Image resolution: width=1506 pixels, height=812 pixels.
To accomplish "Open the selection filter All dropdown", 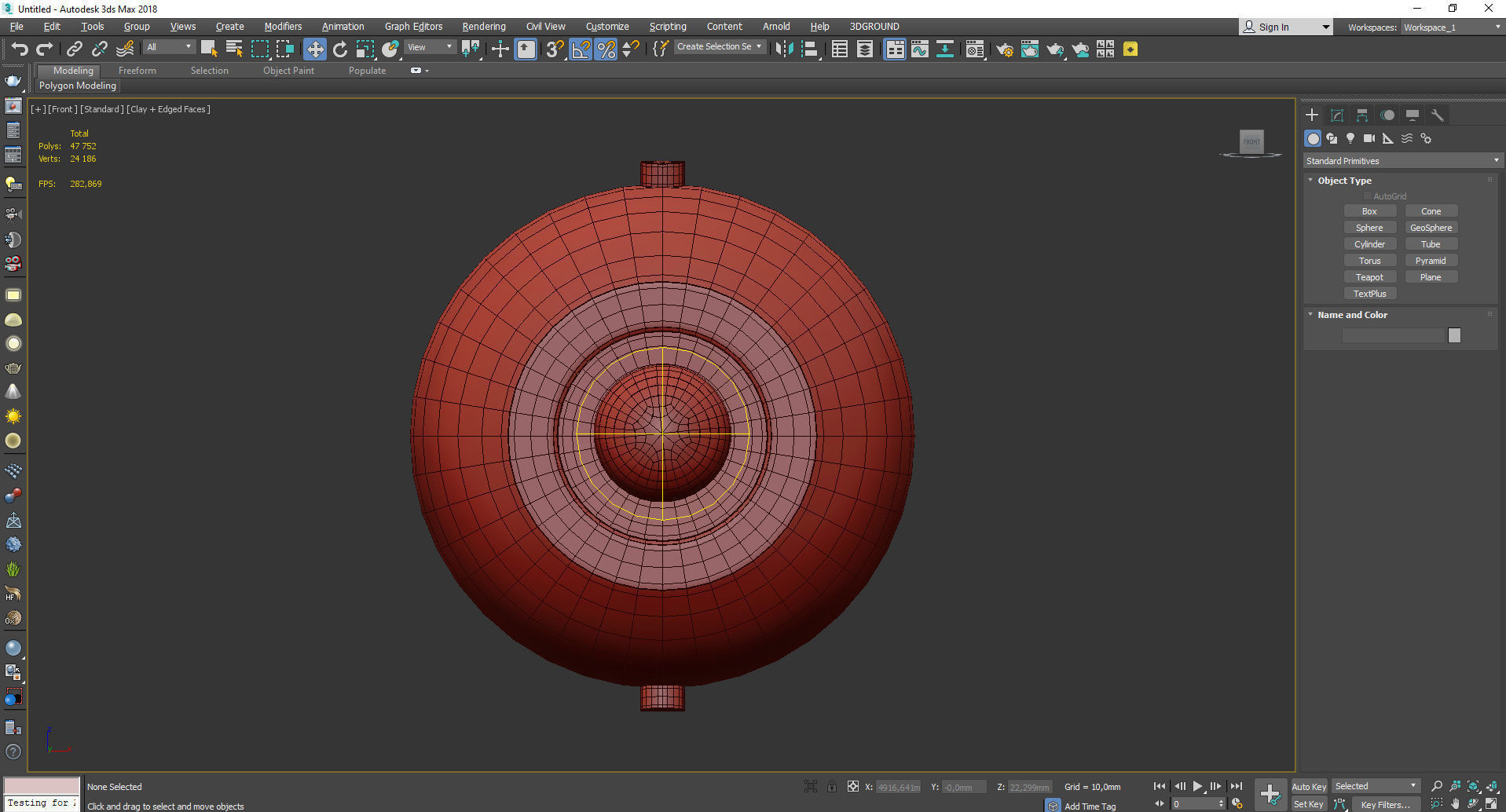I will pos(169,47).
